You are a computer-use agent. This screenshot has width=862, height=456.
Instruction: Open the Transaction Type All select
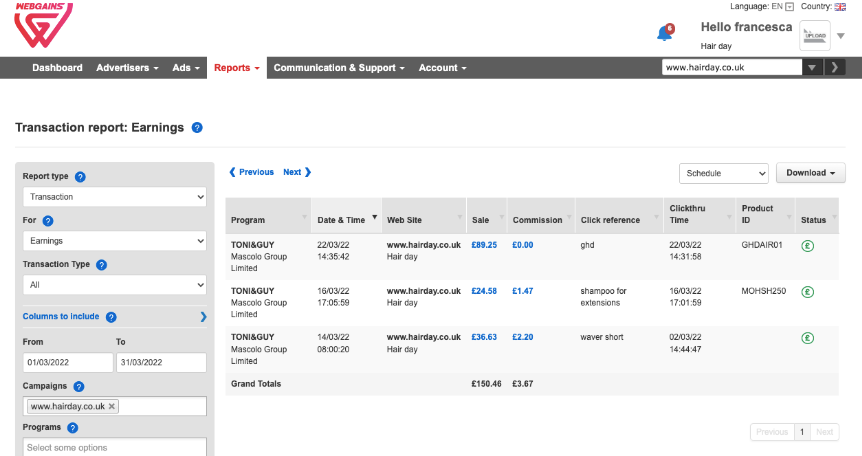[114, 285]
